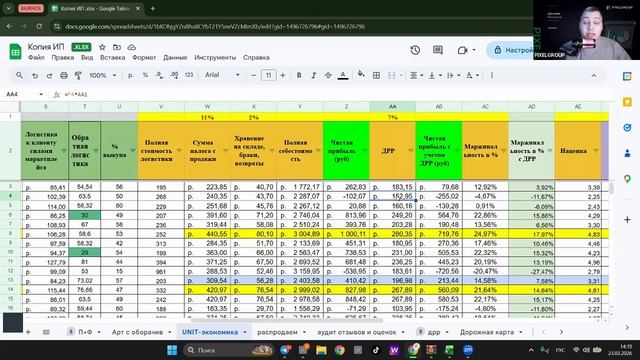Open the Arial font dropdown
This screenshot has height=360, width=640.
[222, 75]
